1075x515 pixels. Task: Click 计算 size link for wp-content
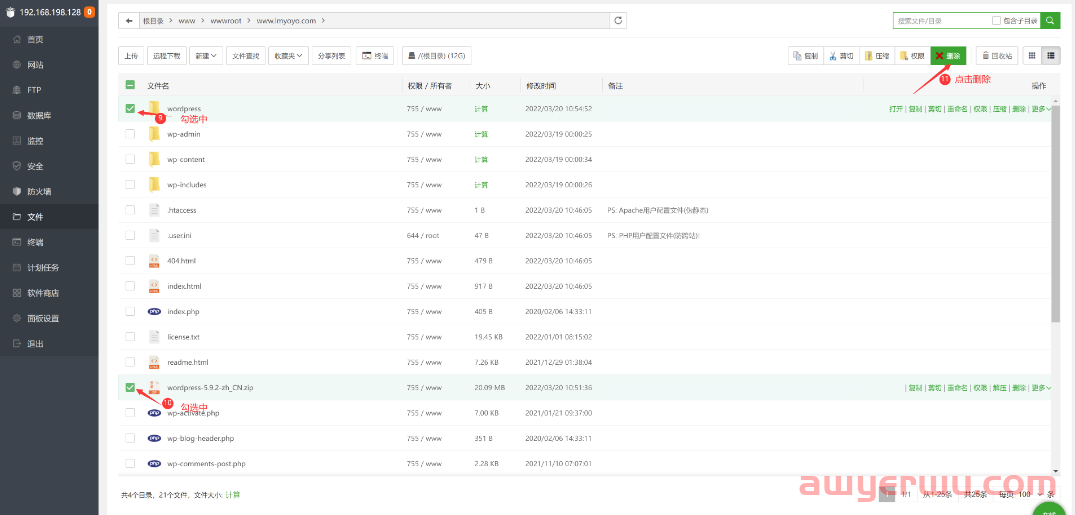(x=481, y=160)
